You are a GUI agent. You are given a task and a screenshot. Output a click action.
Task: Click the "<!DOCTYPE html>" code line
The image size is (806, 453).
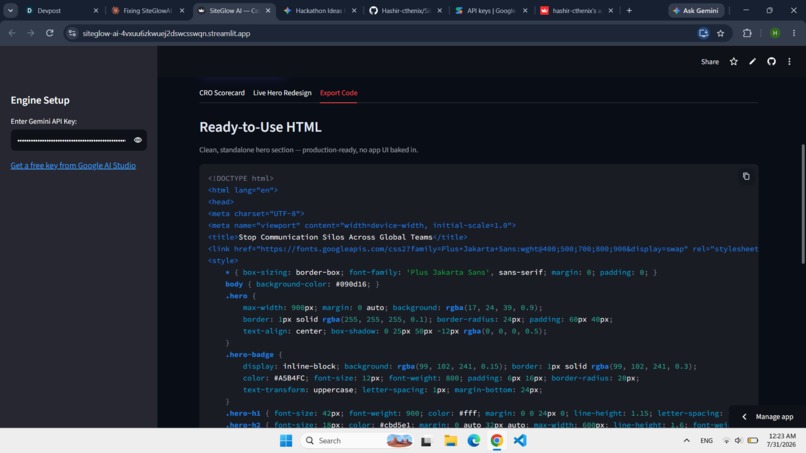point(241,178)
